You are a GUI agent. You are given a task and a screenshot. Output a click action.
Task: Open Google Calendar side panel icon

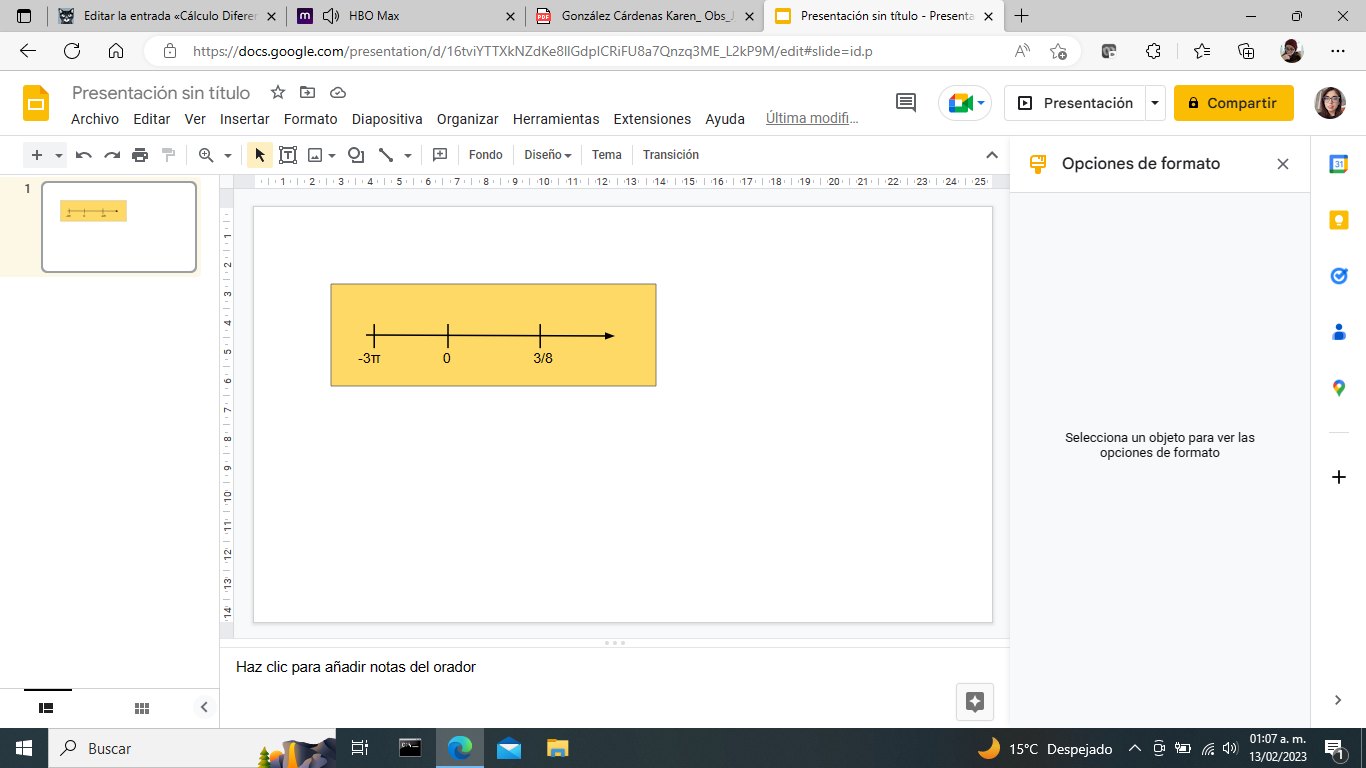coord(1339,164)
